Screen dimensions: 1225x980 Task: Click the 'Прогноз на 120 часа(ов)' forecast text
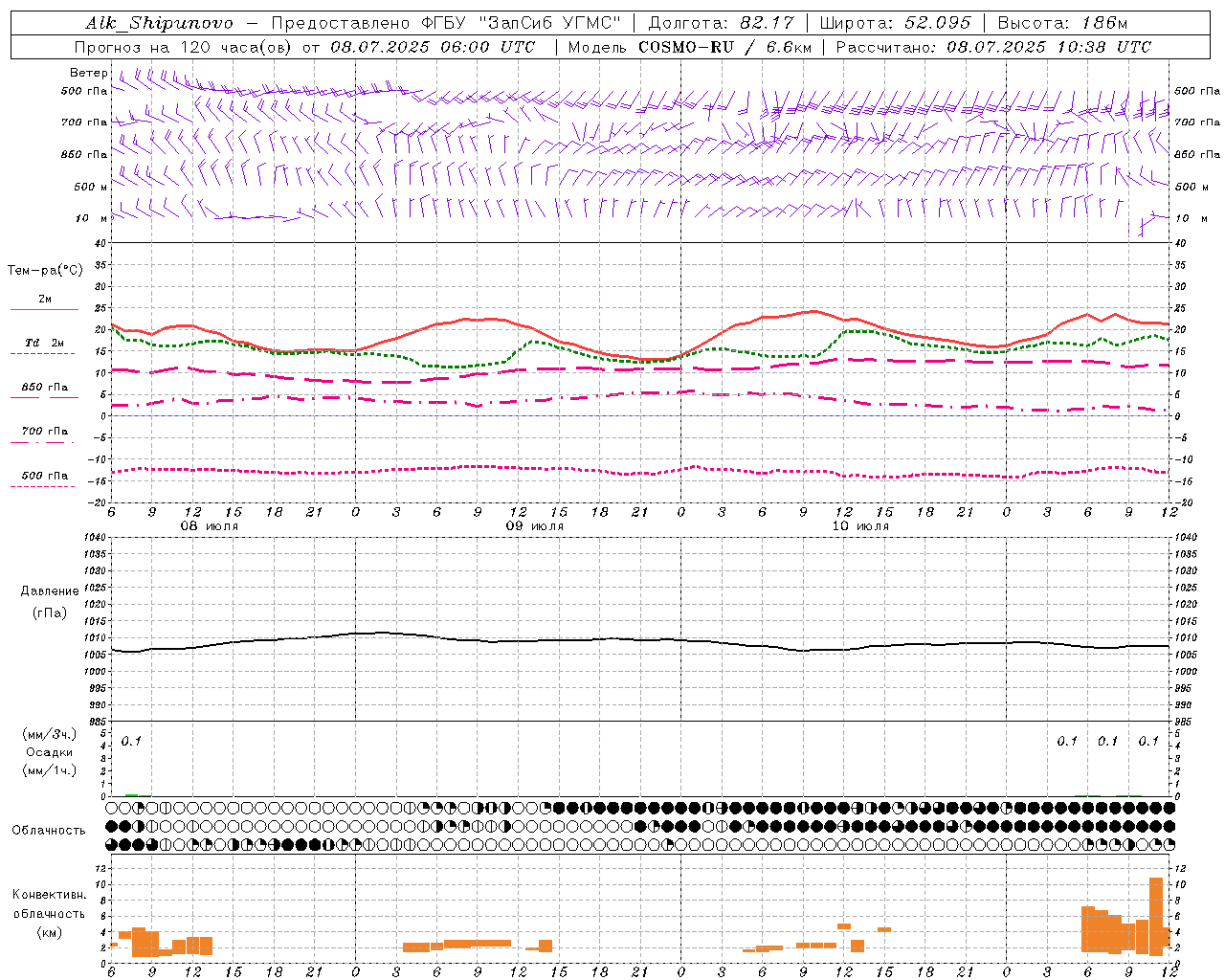(184, 47)
